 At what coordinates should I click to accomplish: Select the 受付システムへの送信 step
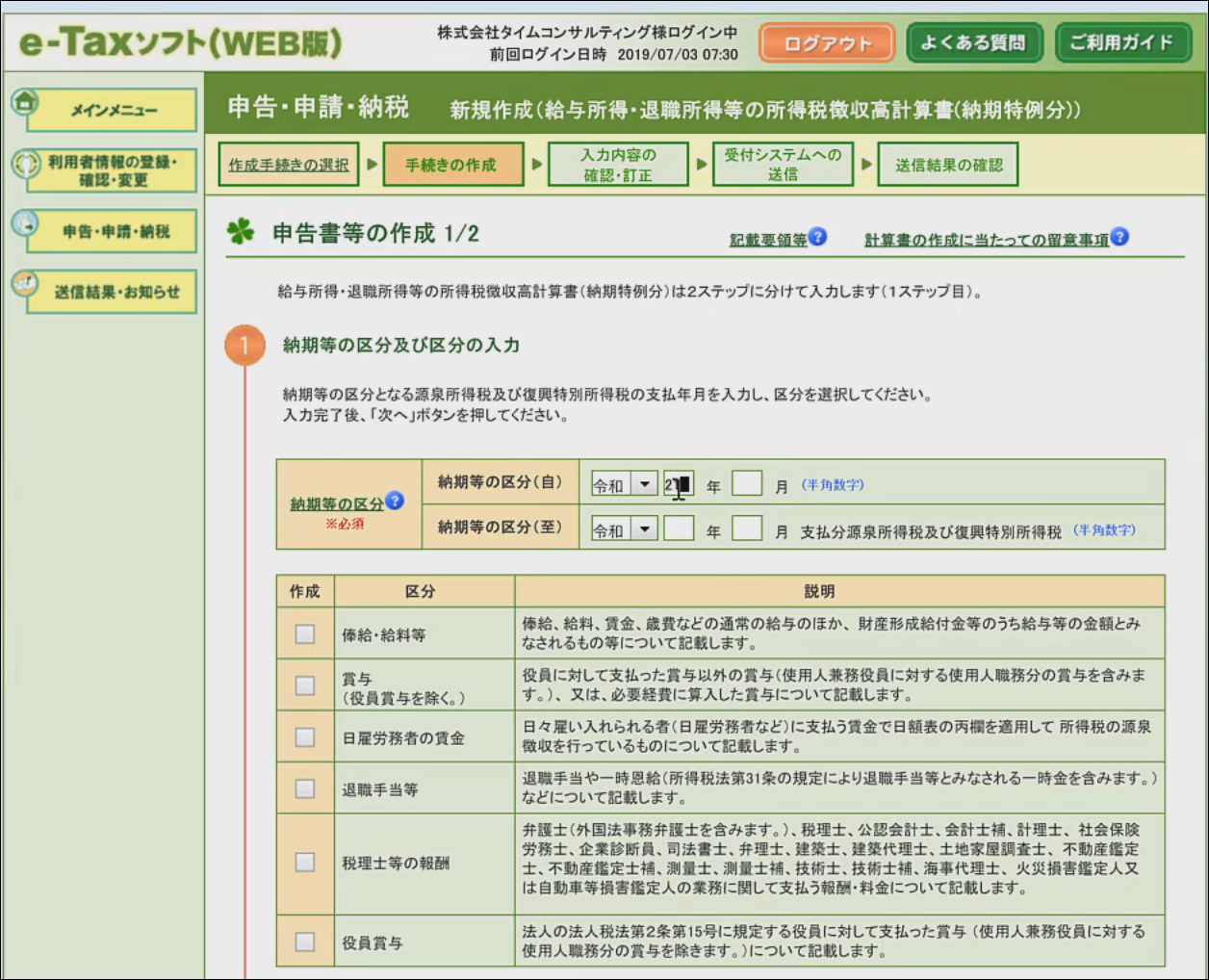(x=783, y=165)
